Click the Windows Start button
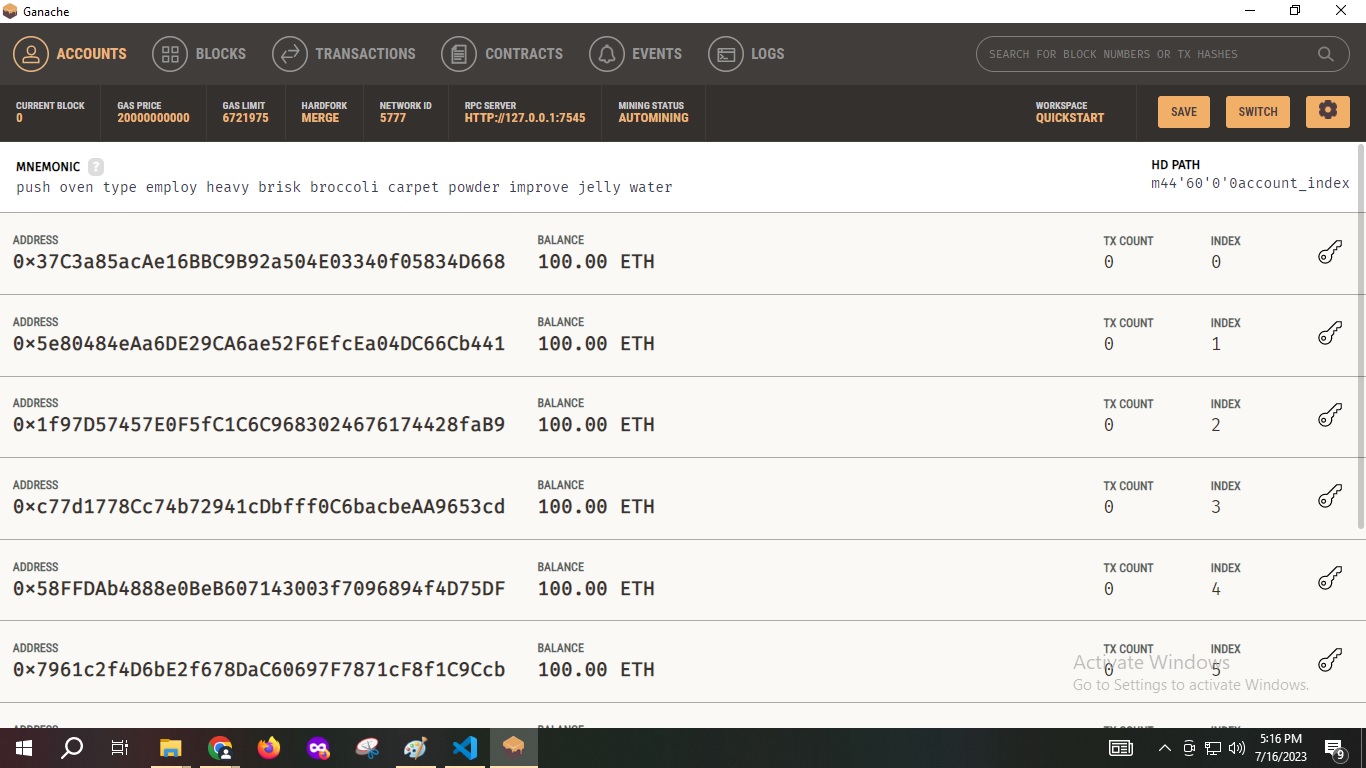This screenshot has height=768, width=1366. click(x=22, y=747)
